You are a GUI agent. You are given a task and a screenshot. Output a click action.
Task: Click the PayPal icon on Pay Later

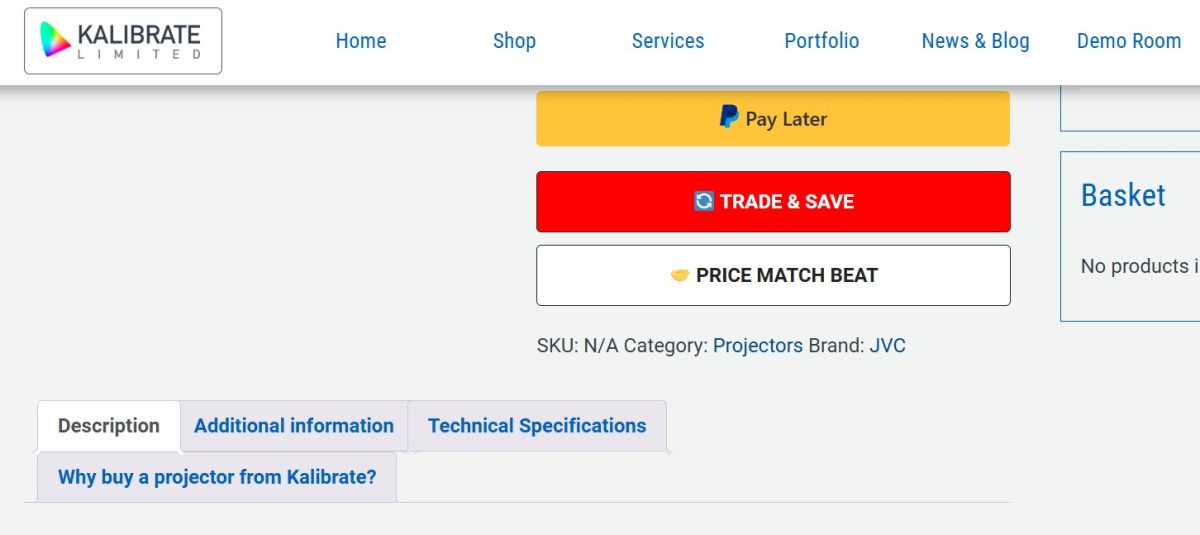tap(729, 118)
